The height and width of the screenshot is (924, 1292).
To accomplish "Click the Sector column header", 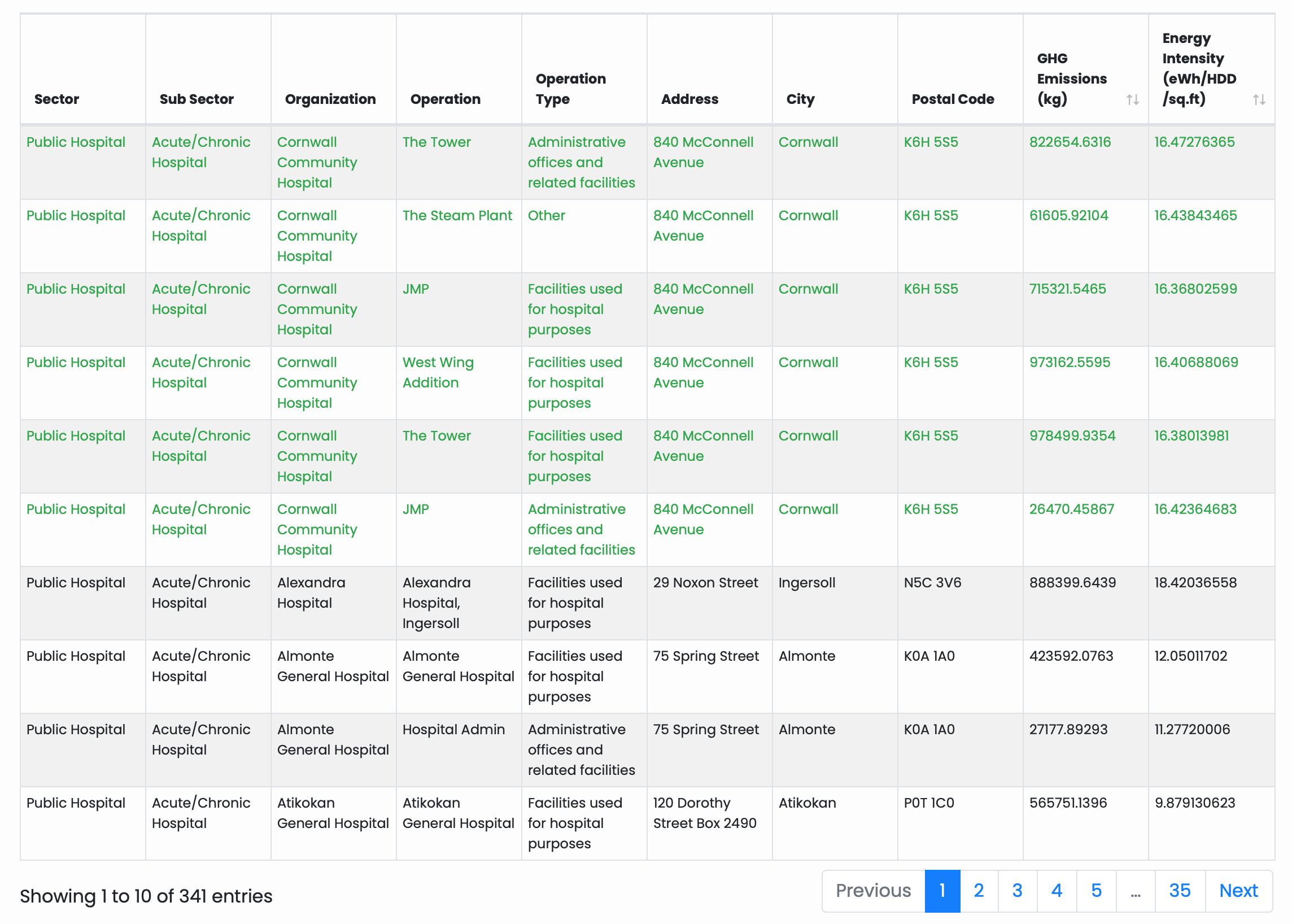I will click(83, 69).
